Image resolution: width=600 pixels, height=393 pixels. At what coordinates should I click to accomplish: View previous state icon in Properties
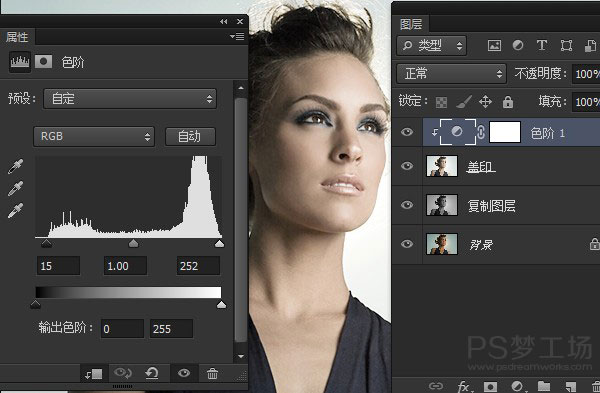(123, 373)
